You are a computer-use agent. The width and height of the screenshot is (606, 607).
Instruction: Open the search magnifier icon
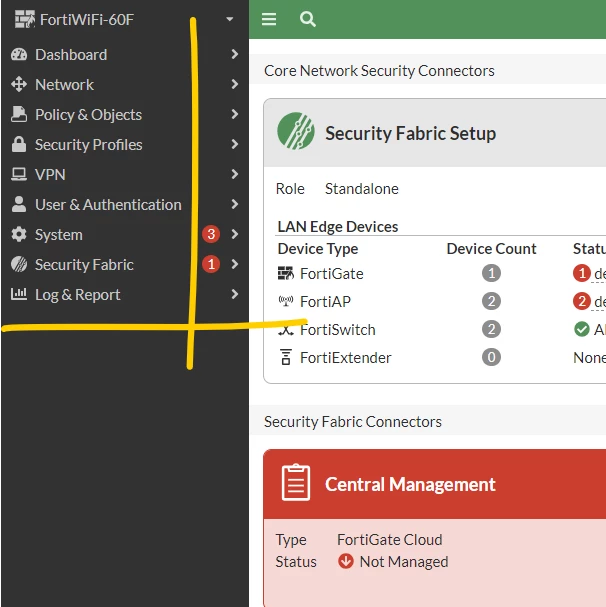coord(307,19)
